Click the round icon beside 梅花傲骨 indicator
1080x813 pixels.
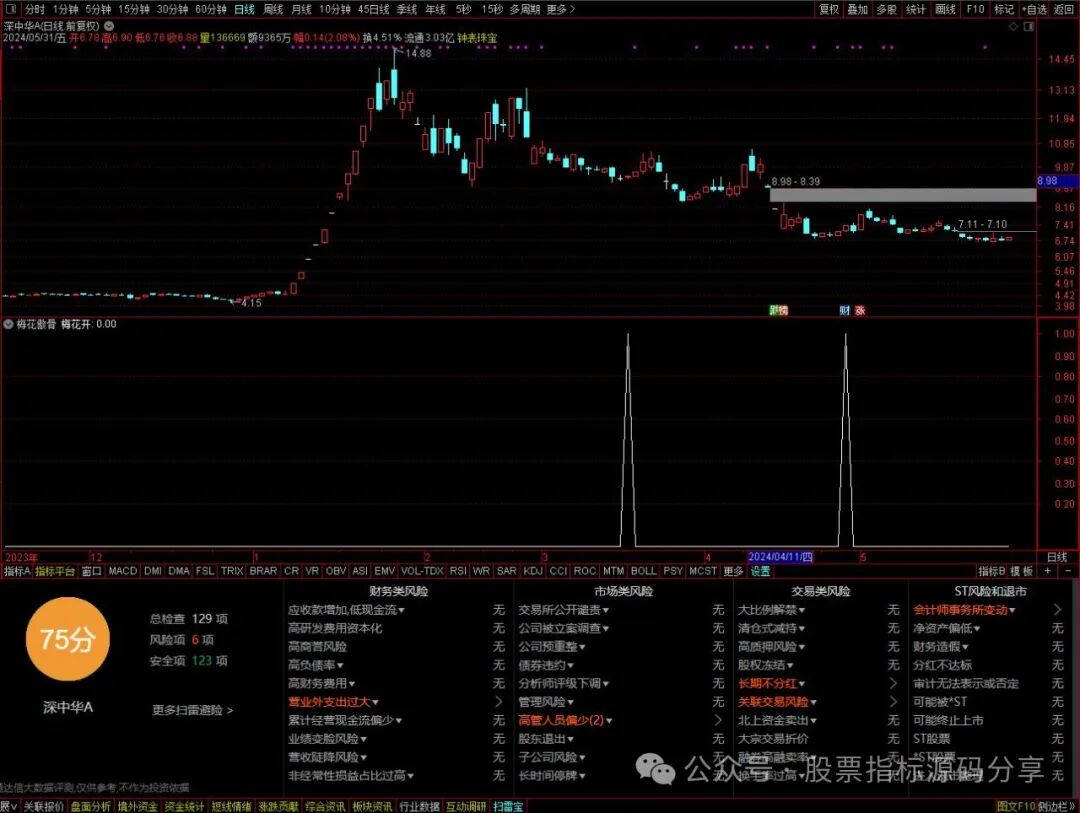(x=9, y=324)
